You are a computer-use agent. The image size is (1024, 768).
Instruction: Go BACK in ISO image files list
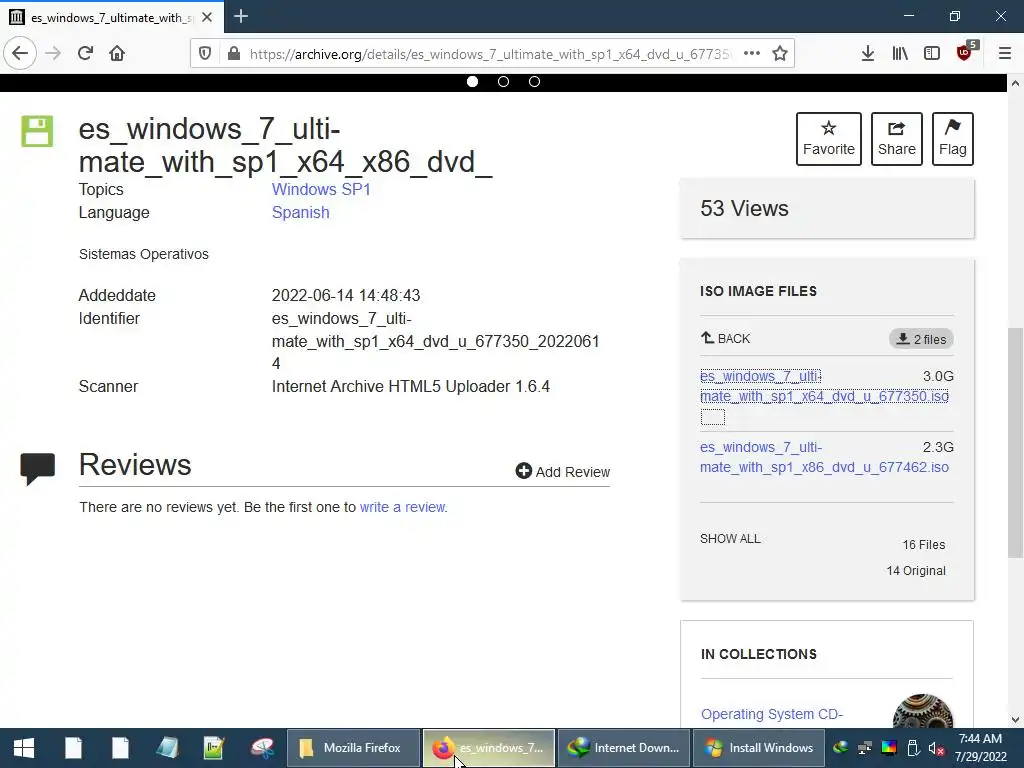726,338
